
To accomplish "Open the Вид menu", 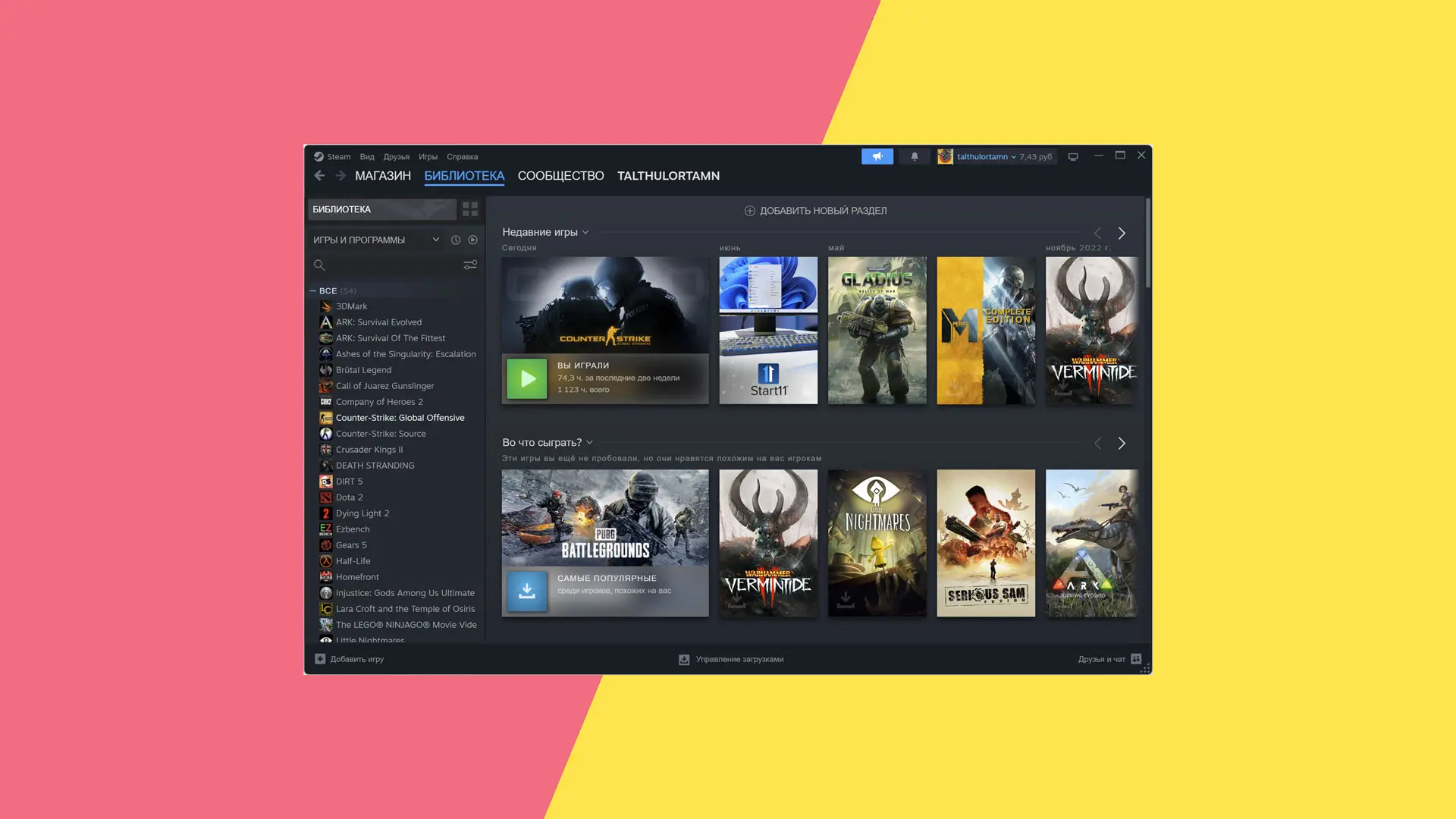I will point(367,157).
